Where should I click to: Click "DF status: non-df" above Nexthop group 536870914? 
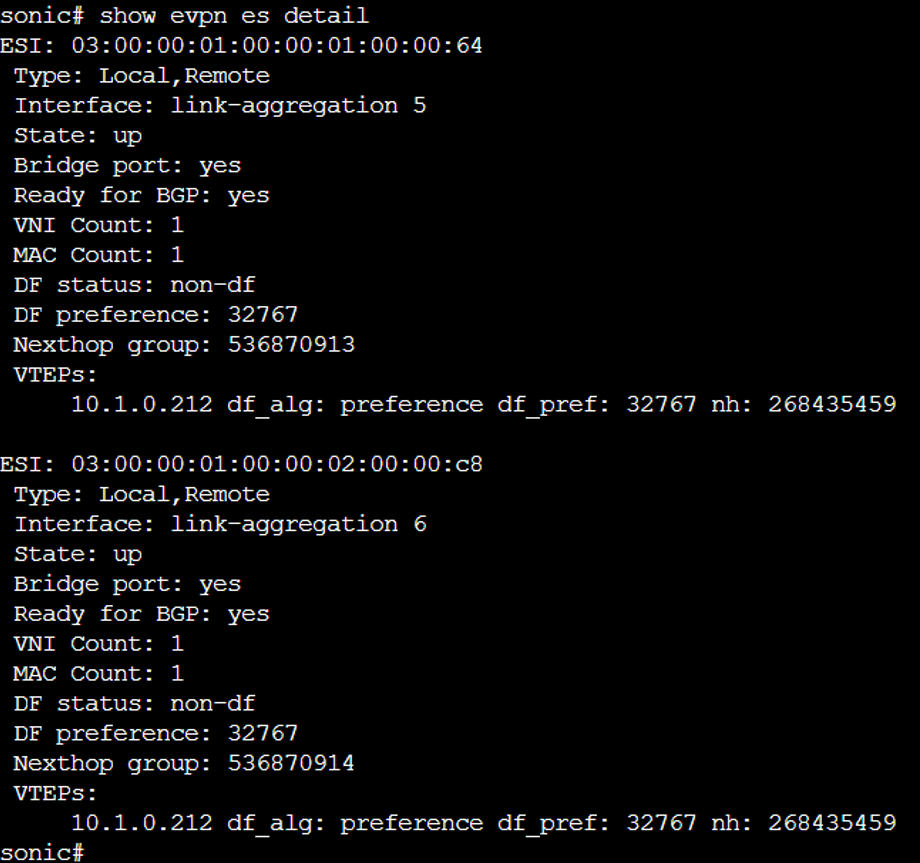point(134,704)
